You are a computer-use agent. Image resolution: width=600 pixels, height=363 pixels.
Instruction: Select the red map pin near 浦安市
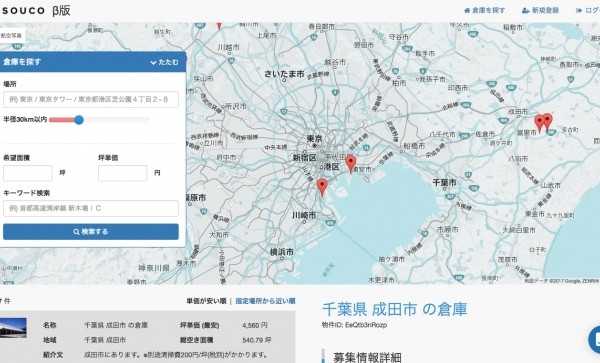351,164
